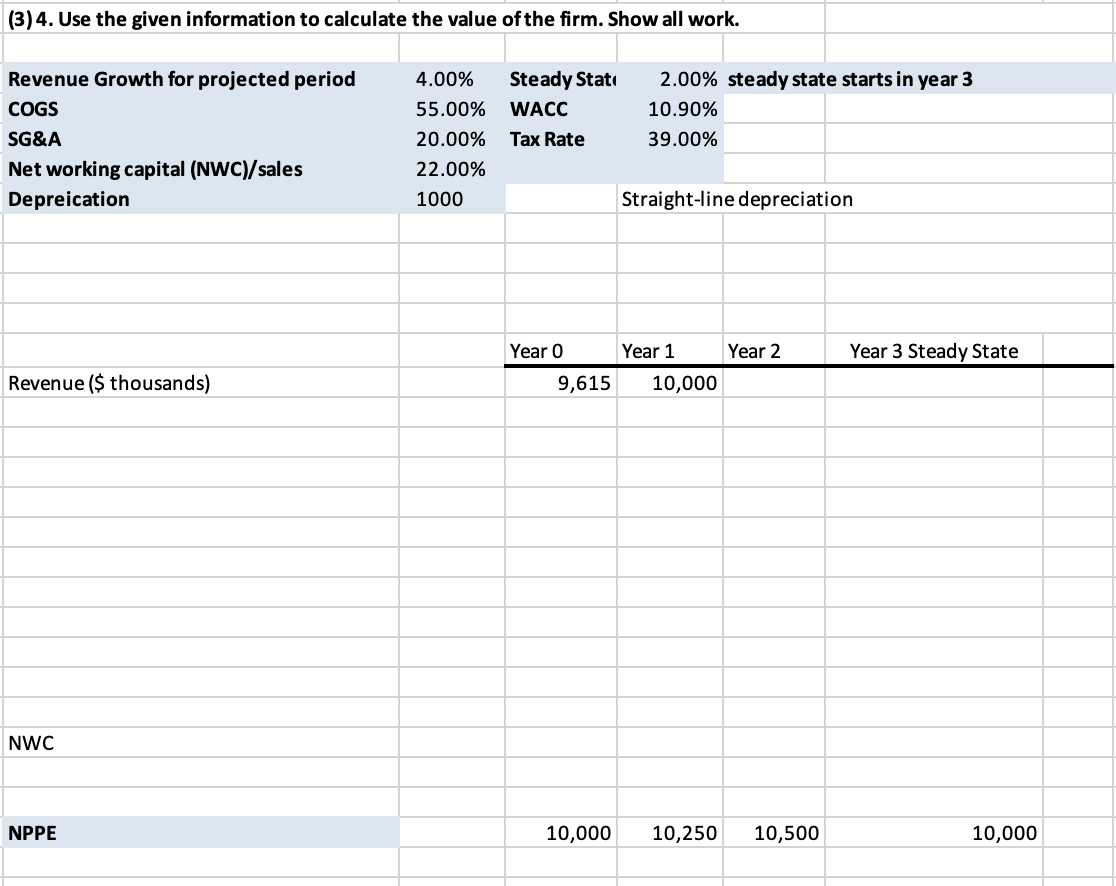
Task: Click the NWC row label cell
Action: 200,743
